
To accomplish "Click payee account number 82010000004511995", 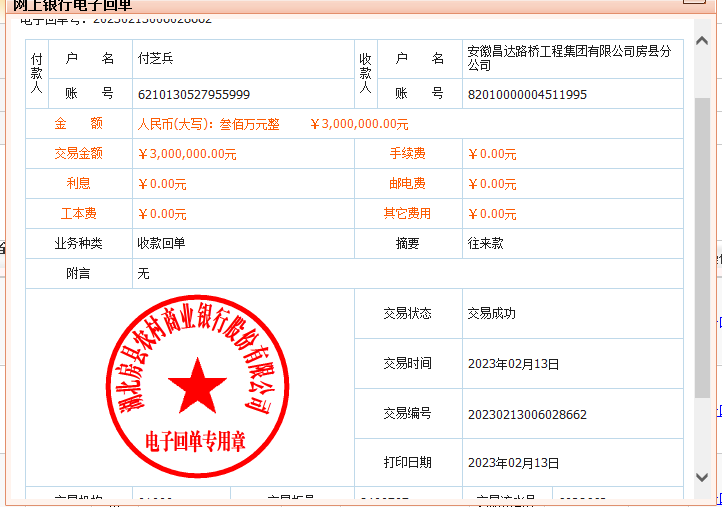I will (x=527, y=94).
